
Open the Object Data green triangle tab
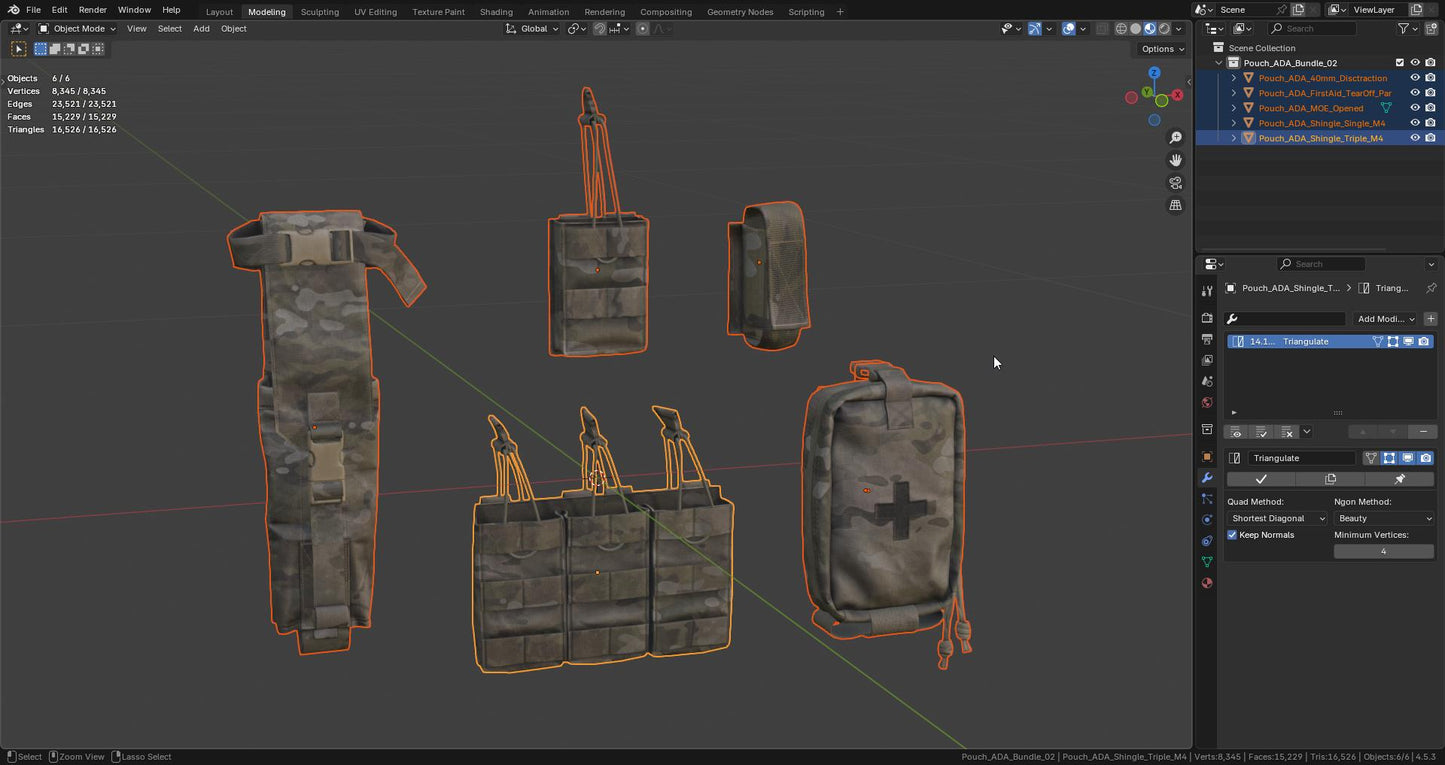(1207, 562)
